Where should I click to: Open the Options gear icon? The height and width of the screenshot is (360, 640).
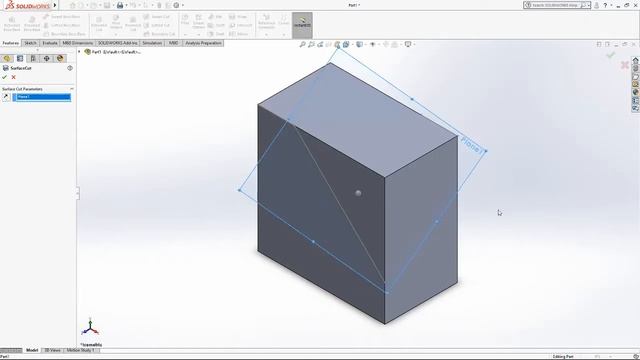point(176,5)
